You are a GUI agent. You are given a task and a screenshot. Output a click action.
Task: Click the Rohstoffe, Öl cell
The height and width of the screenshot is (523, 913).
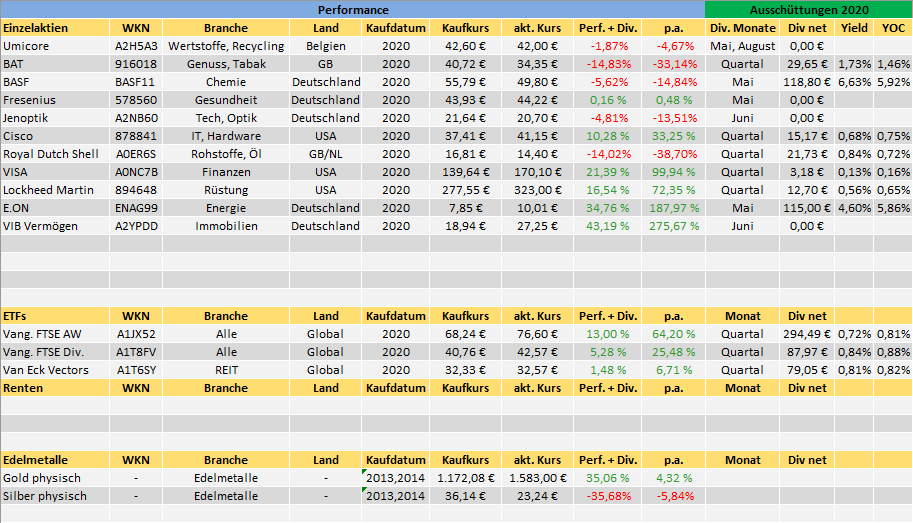tap(226, 154)
